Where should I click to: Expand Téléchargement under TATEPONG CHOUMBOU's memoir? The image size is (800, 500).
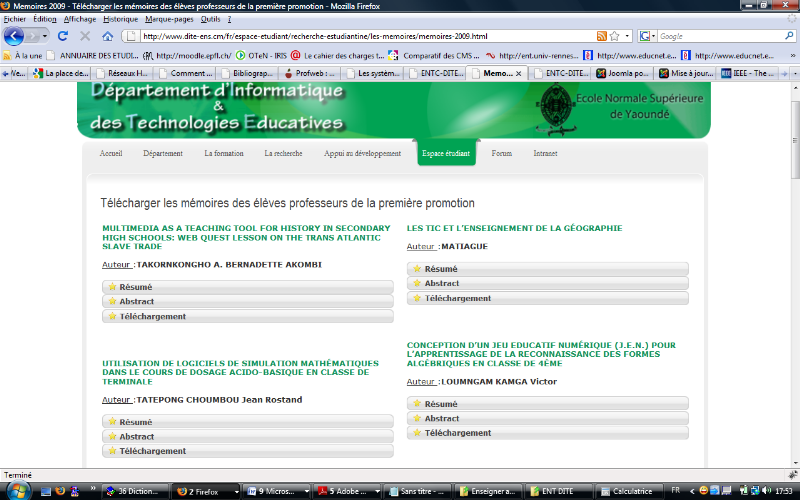pyautogui.click(x=248, y=451)
